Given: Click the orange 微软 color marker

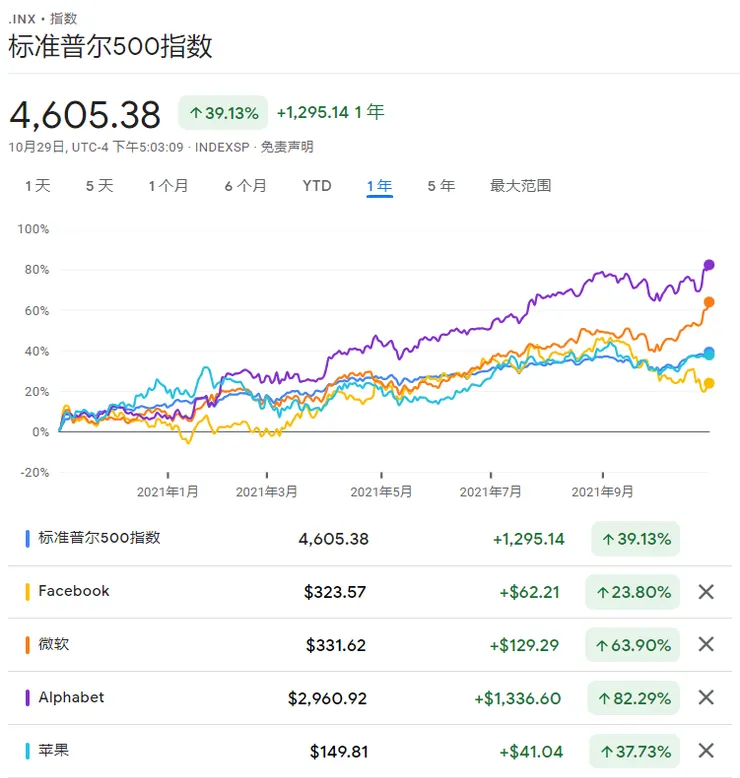Looking at the screenshot, I should tap(28, 645).
